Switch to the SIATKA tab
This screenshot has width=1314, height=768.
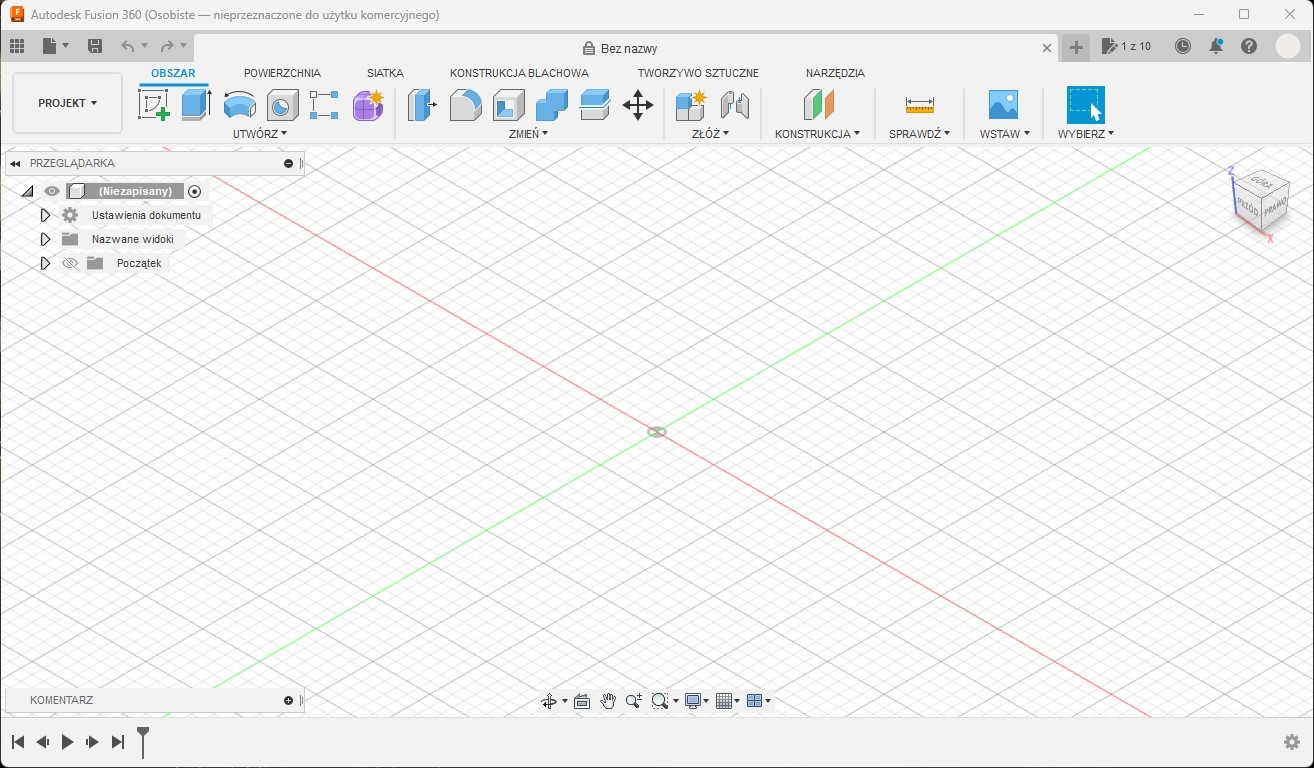tap(385, 73)
